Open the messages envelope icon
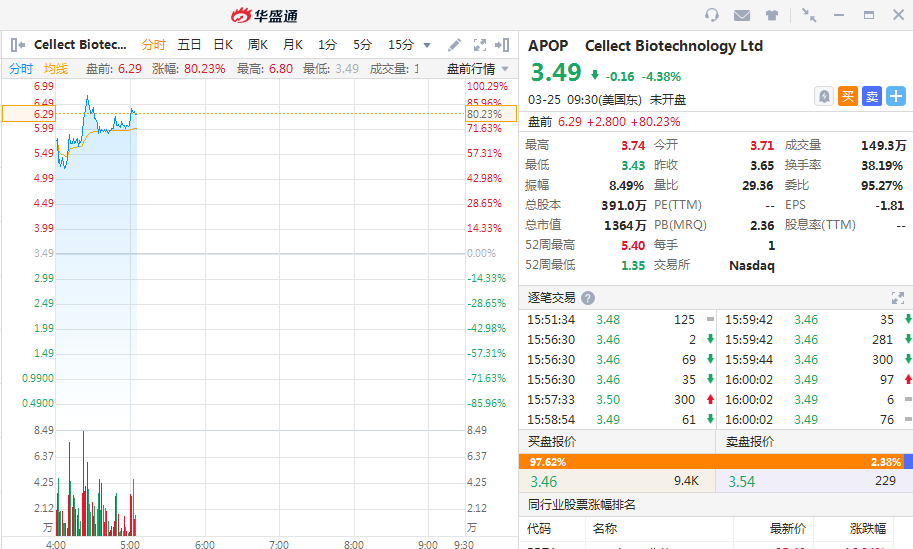The height and width of the screenshot is (549, 913). (742, 15)
